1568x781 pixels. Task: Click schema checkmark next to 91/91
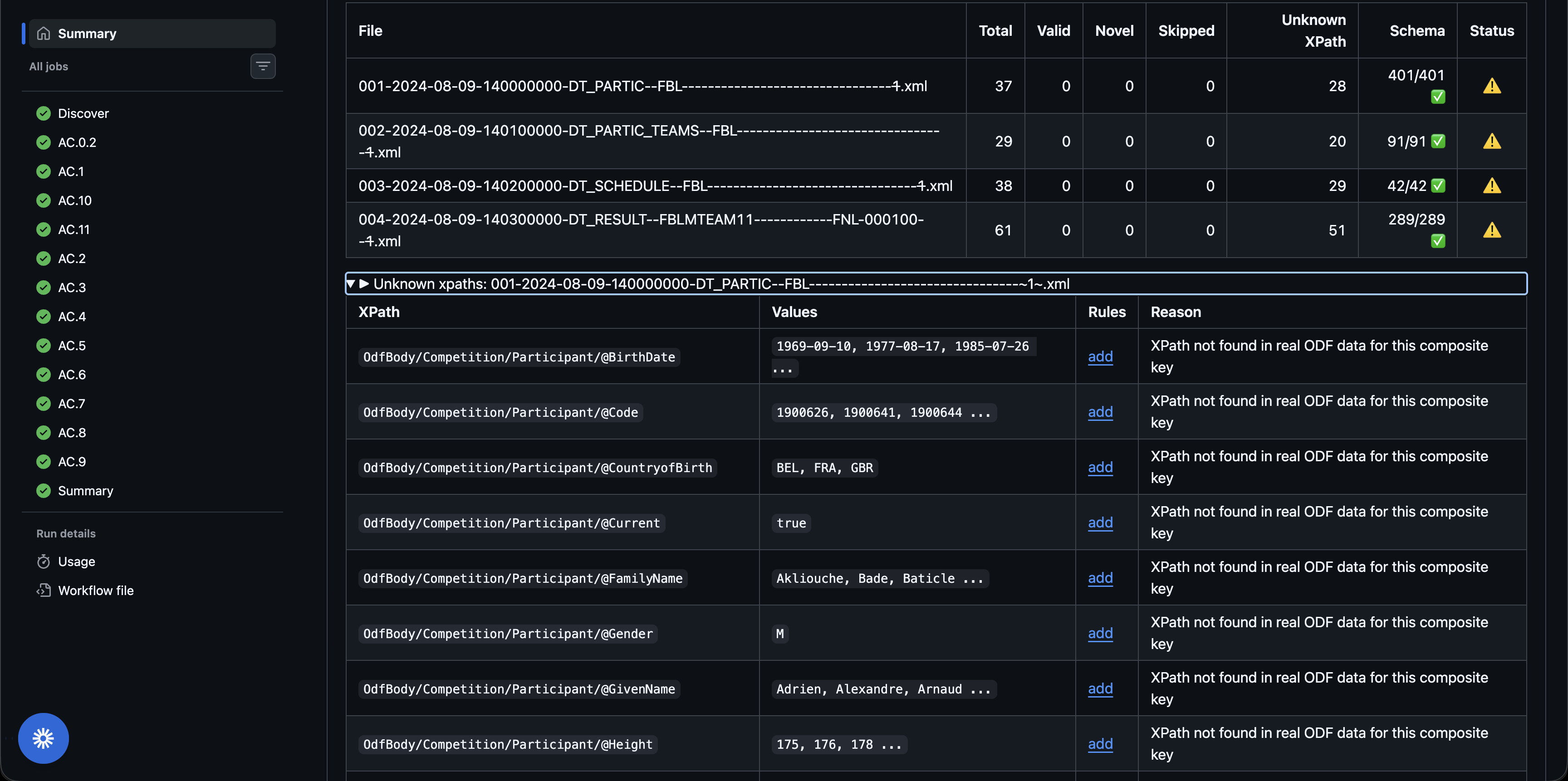tap(1438, 141)
